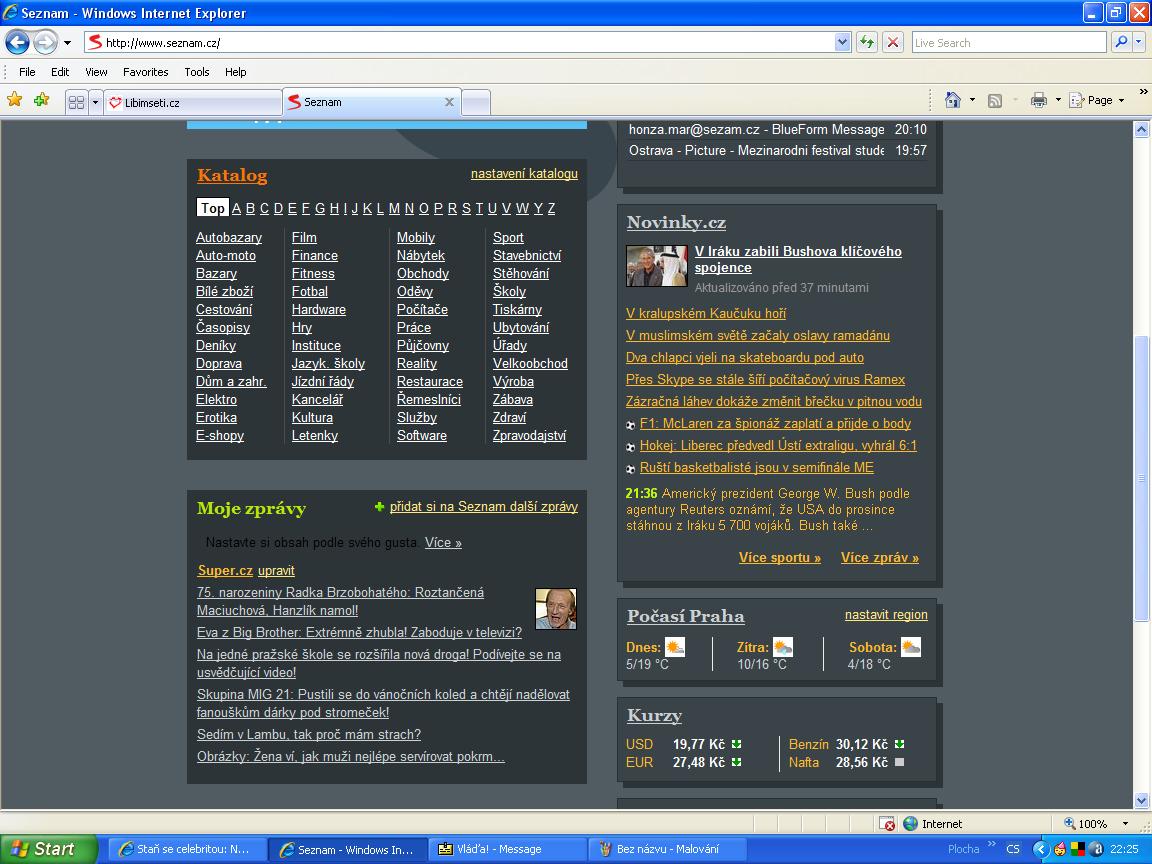Open the Edit menu
The height and width of the screenshot is (864, 1152).
pyautogui.click(x=60, y=72)
